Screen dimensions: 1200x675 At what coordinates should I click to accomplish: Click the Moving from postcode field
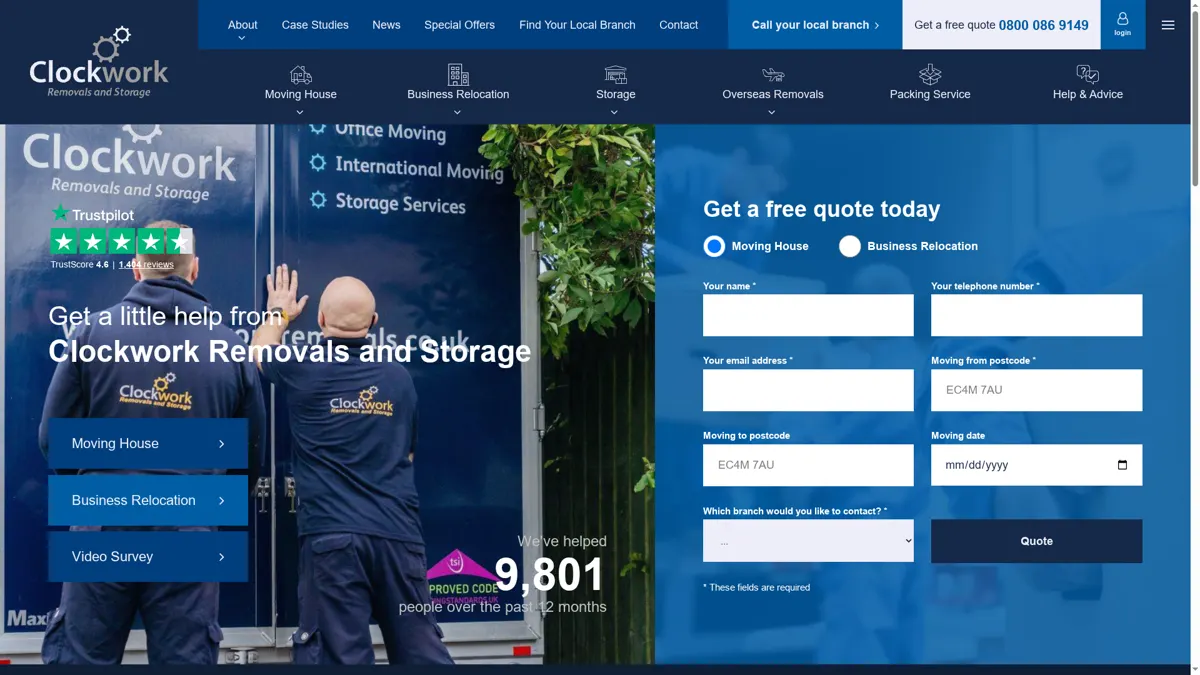pyautogui.click(x=1036, y=390)
